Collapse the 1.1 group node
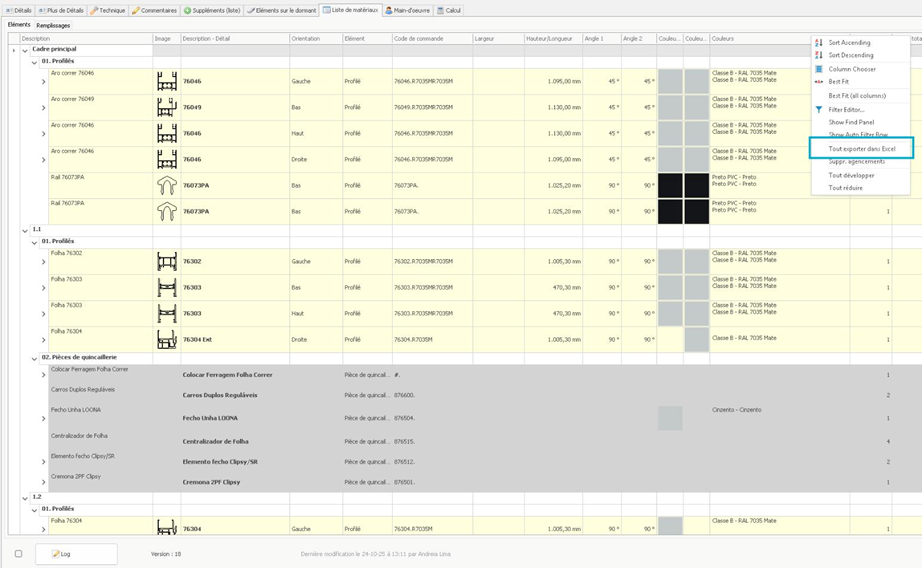This screenshot has height=568, width=922. 25,230
